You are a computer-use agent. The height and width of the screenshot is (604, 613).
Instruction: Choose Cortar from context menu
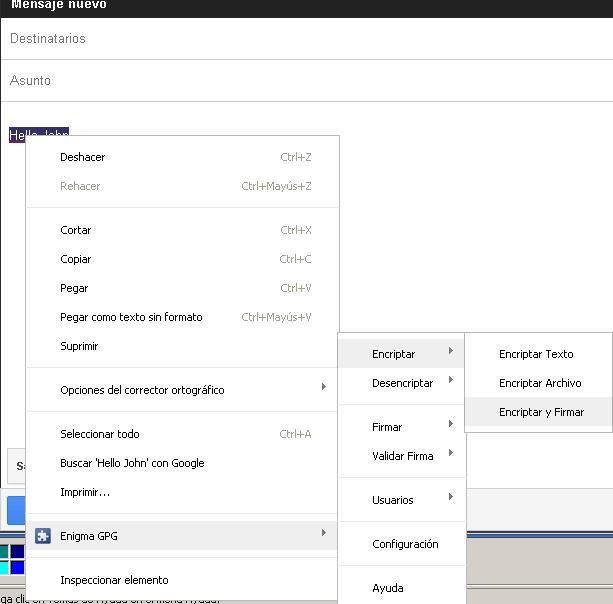pyautogui.click(x=76, y=230)
